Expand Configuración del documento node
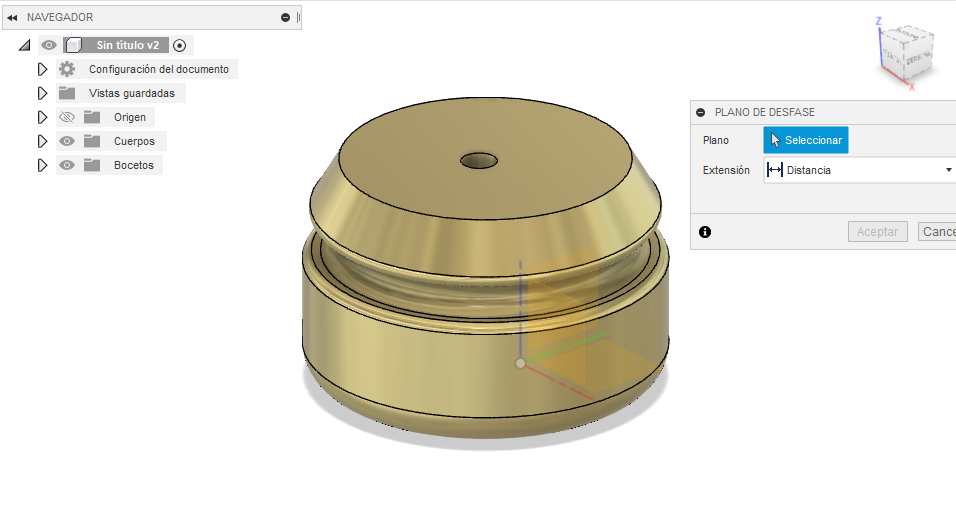The width and height of the screenshot is (956, 507). [x=42, y=69]
